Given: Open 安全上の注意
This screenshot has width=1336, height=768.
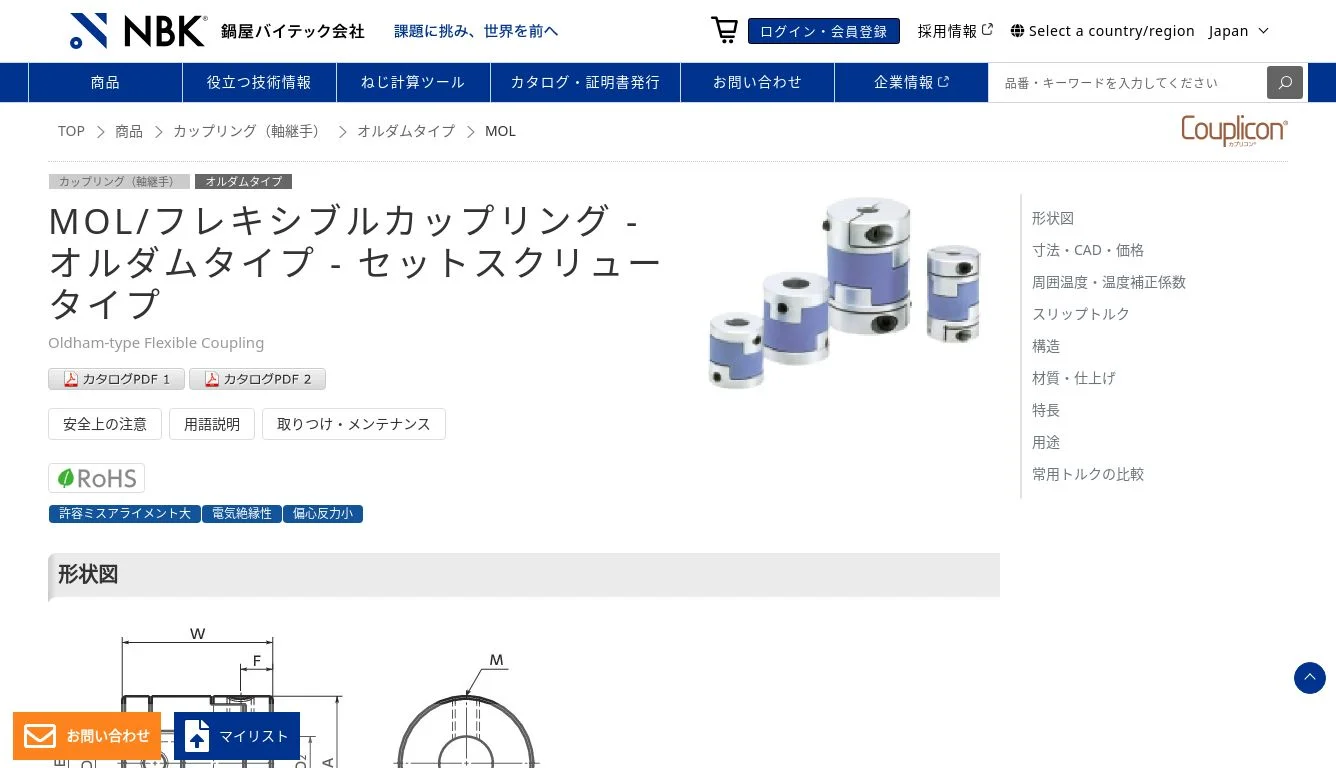Looking at the screenshot, I should pos(105,424).
